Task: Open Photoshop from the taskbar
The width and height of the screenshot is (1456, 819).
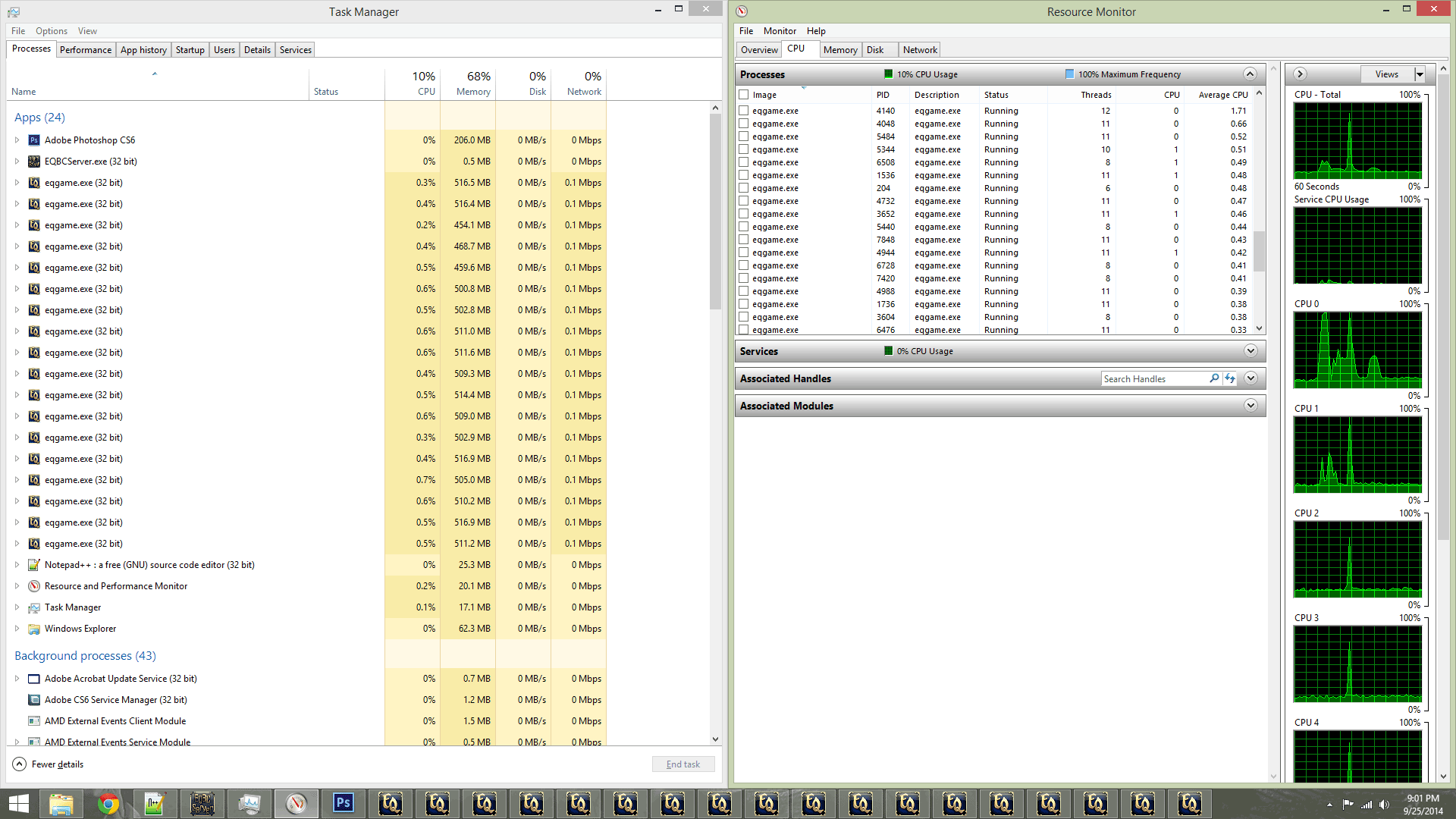Action: (x=343, y=803)
